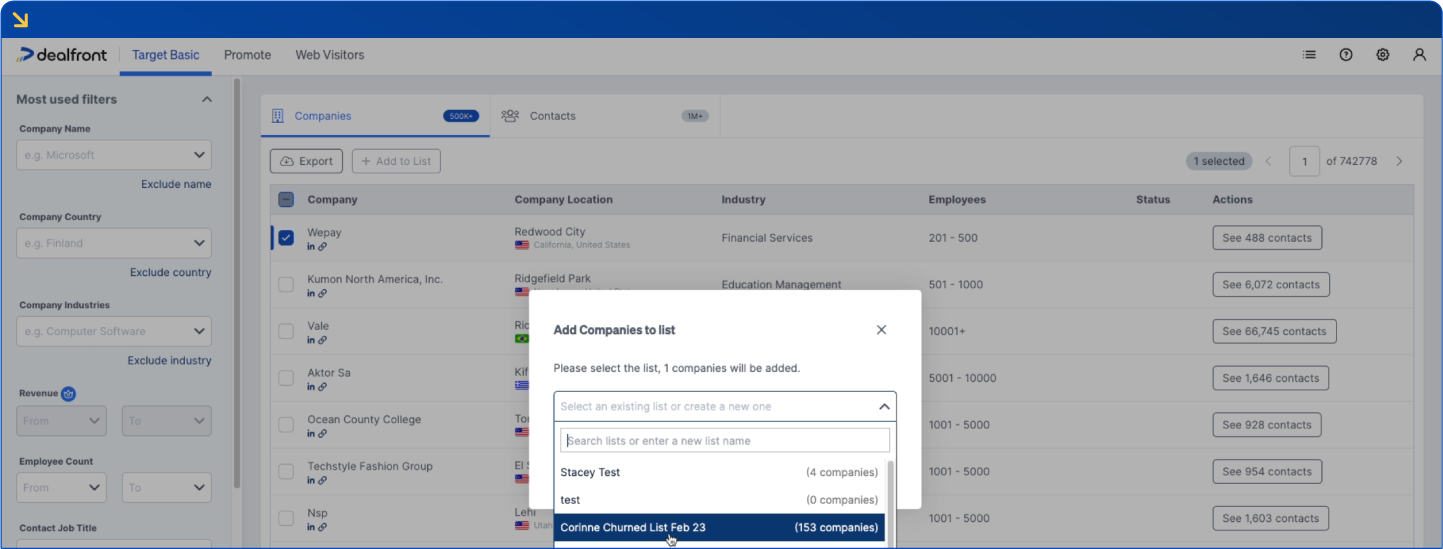
Task: Check the Techstyle Fashion Group row checkbox
Action: 286,471
